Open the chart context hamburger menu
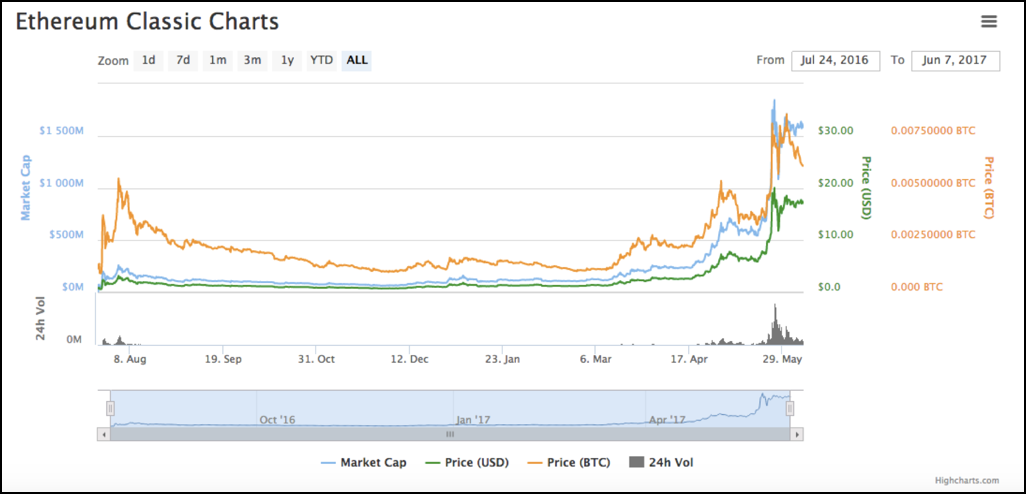This screenshot has height=494, width=1026. coord(989,22)
